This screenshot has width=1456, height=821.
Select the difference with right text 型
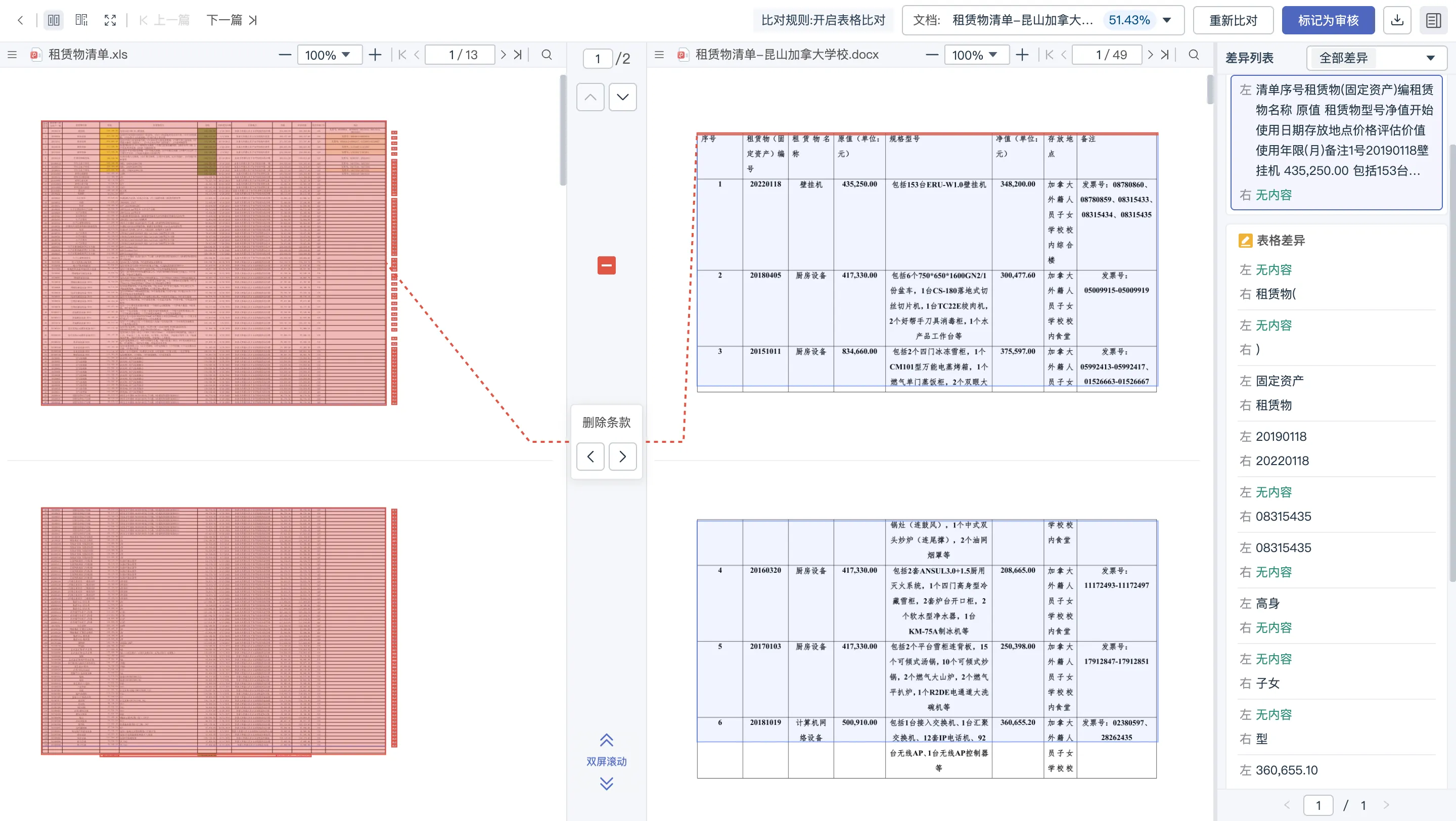(x=1336, y=726)
